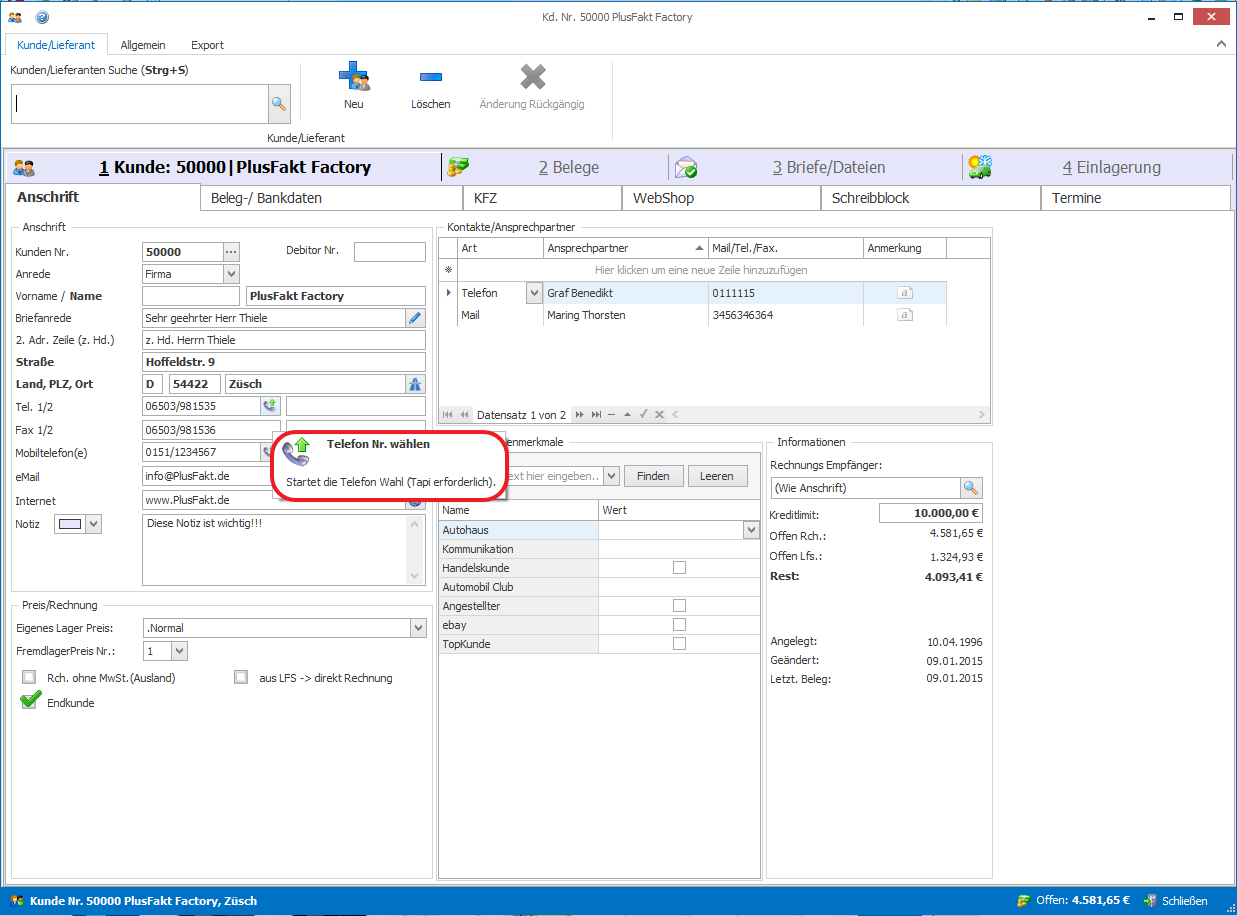This screenshot has height=916, width=1237.
Task: Open the Anrede dropdown showing Firma
Action: [x=231, y=274]
